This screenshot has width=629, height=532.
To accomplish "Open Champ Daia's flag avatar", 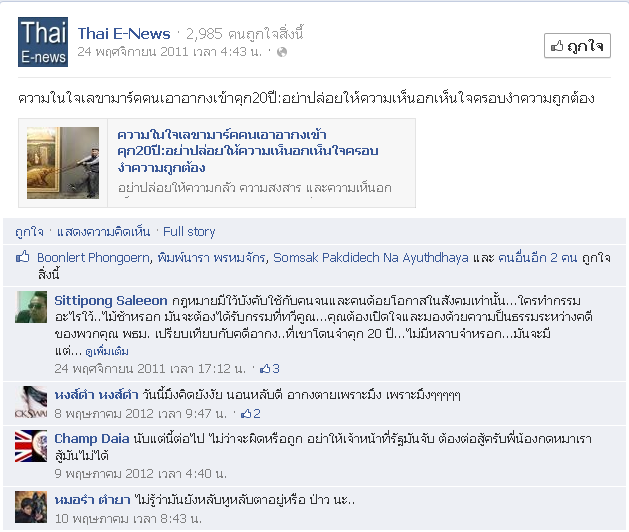I will click(31, 446).
